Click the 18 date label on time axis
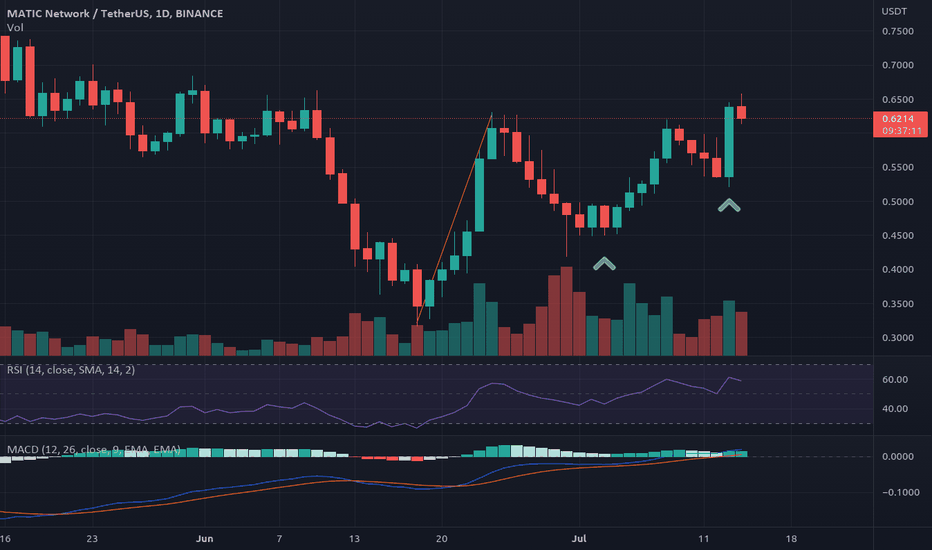 (791, 539)
